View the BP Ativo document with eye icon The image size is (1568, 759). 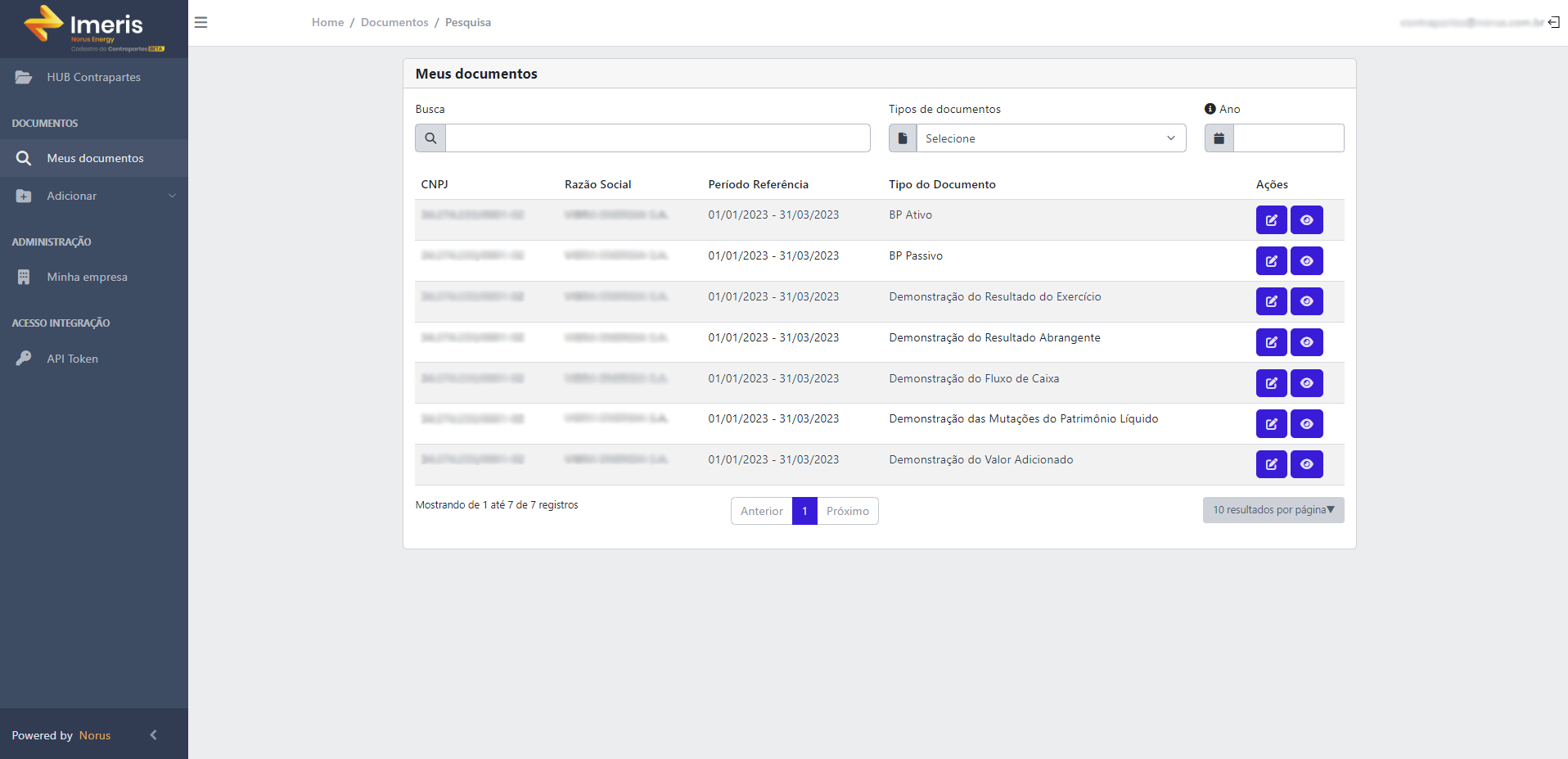1306,219
